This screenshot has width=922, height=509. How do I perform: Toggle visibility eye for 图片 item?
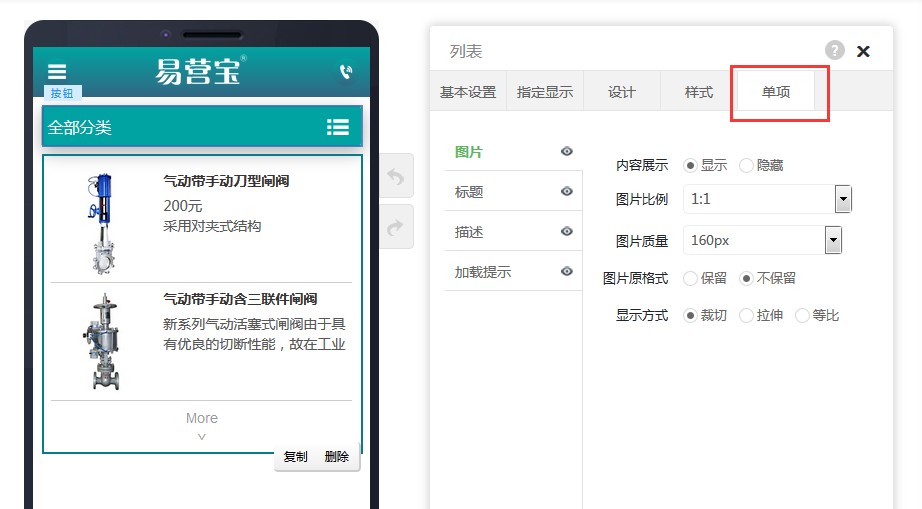pos(567,152)
